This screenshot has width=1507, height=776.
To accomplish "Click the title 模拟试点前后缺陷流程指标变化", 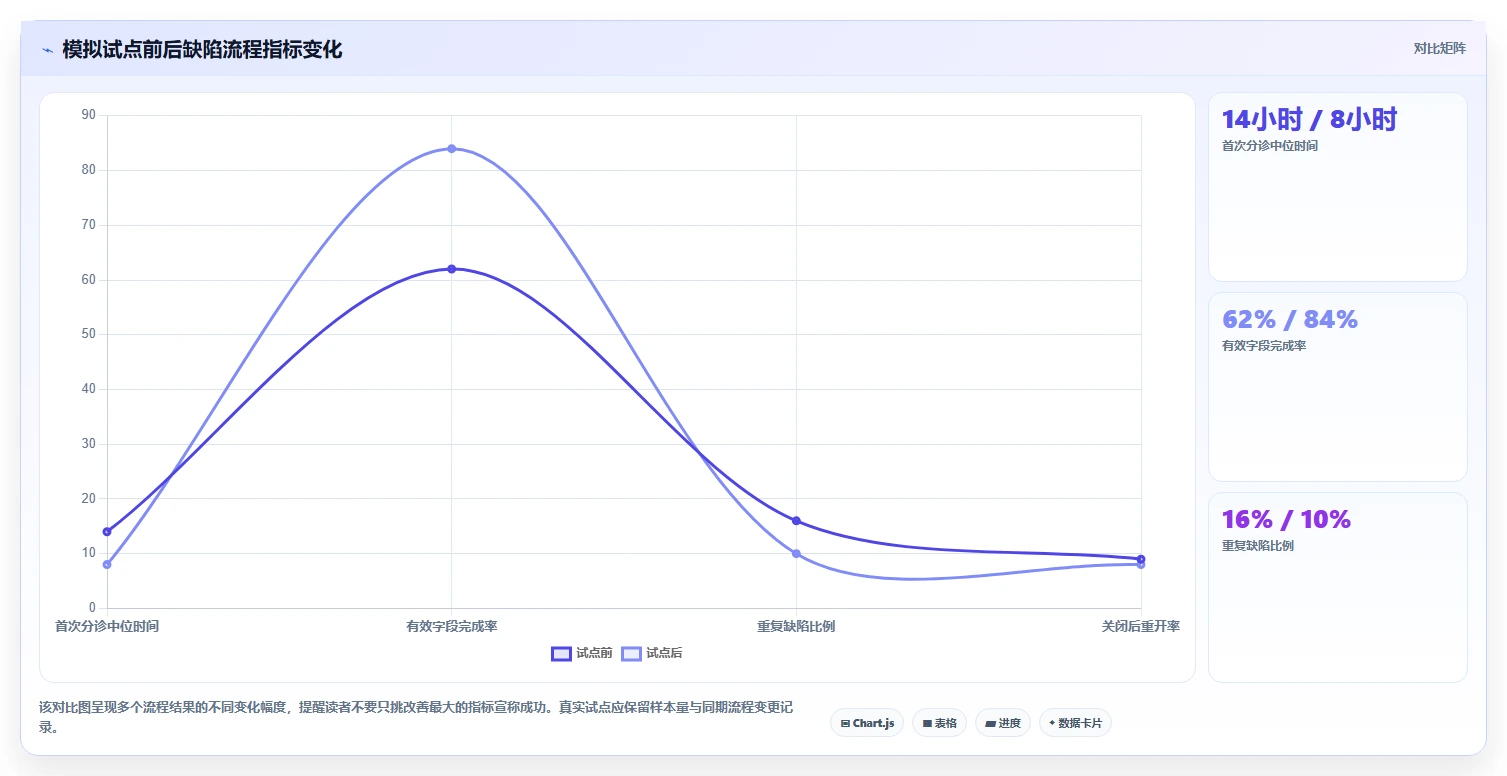I will (202, 49).
